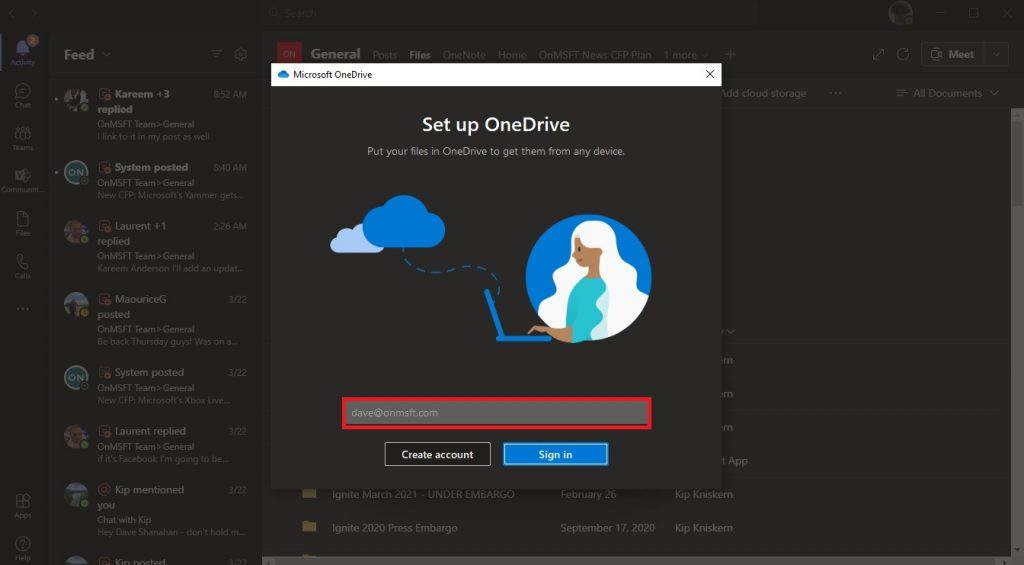Open Communities in the Teams sidebar
This screenshot has width=1024, height=565.
[x=22, y=180]
